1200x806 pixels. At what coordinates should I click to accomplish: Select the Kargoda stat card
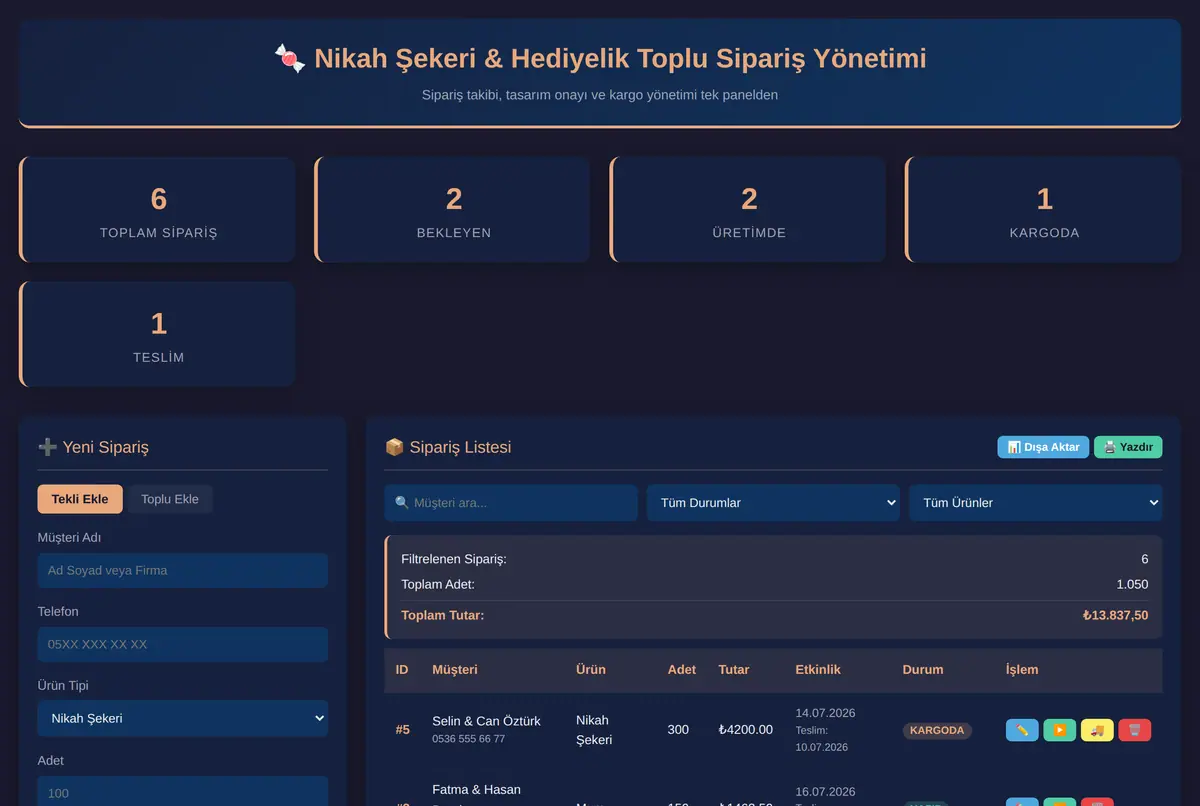[1044, 210]
